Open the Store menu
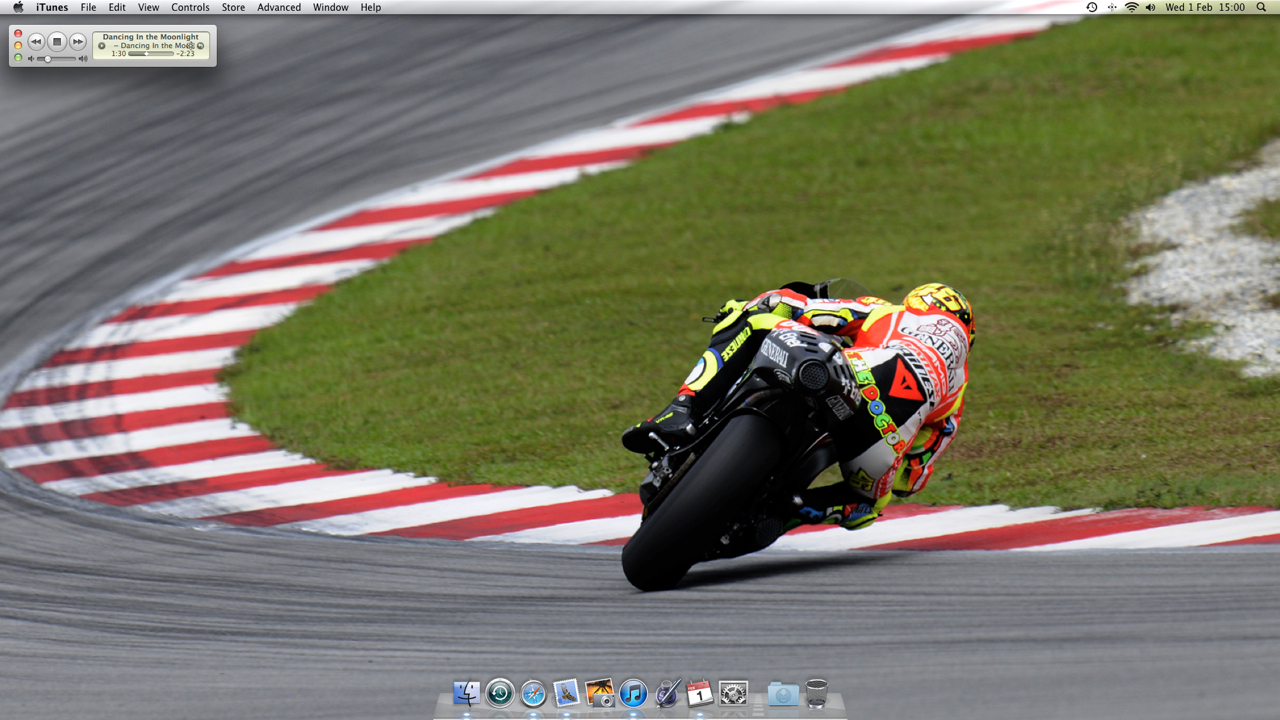 [x=233, y=7]
